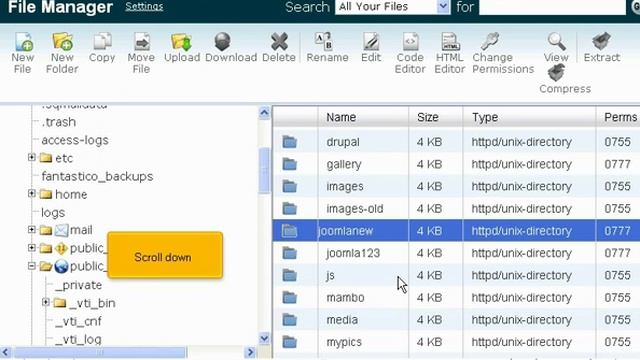
Task: Click the media folder icon
Action: (289, 320)
